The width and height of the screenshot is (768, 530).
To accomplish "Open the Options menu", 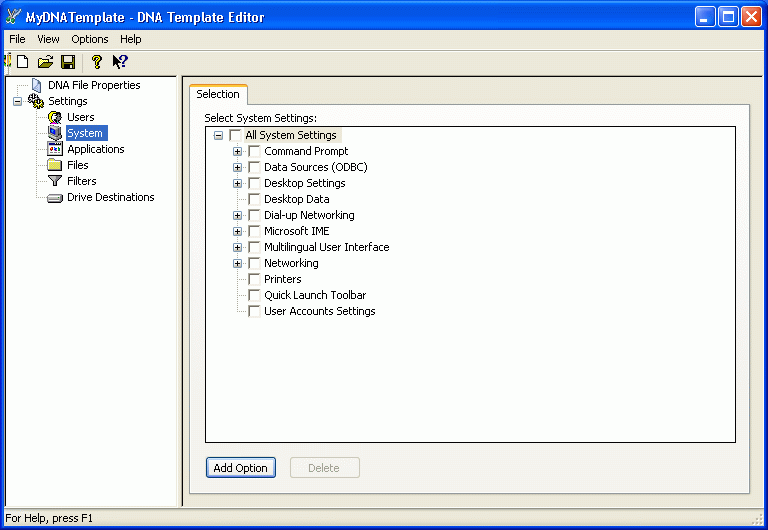I will [x=90, y=39].
